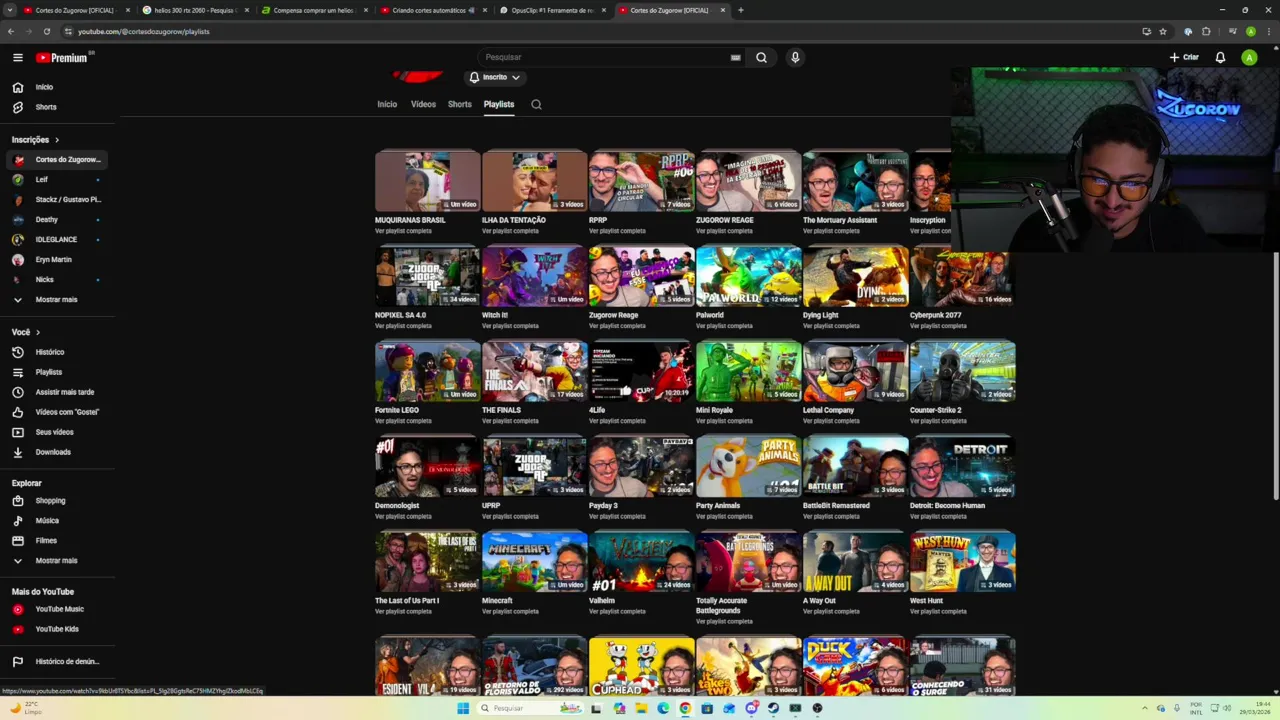Open the Party Animals playlist thumbnail
This screenshot has width=1280, height=720.
pos(748,466)
